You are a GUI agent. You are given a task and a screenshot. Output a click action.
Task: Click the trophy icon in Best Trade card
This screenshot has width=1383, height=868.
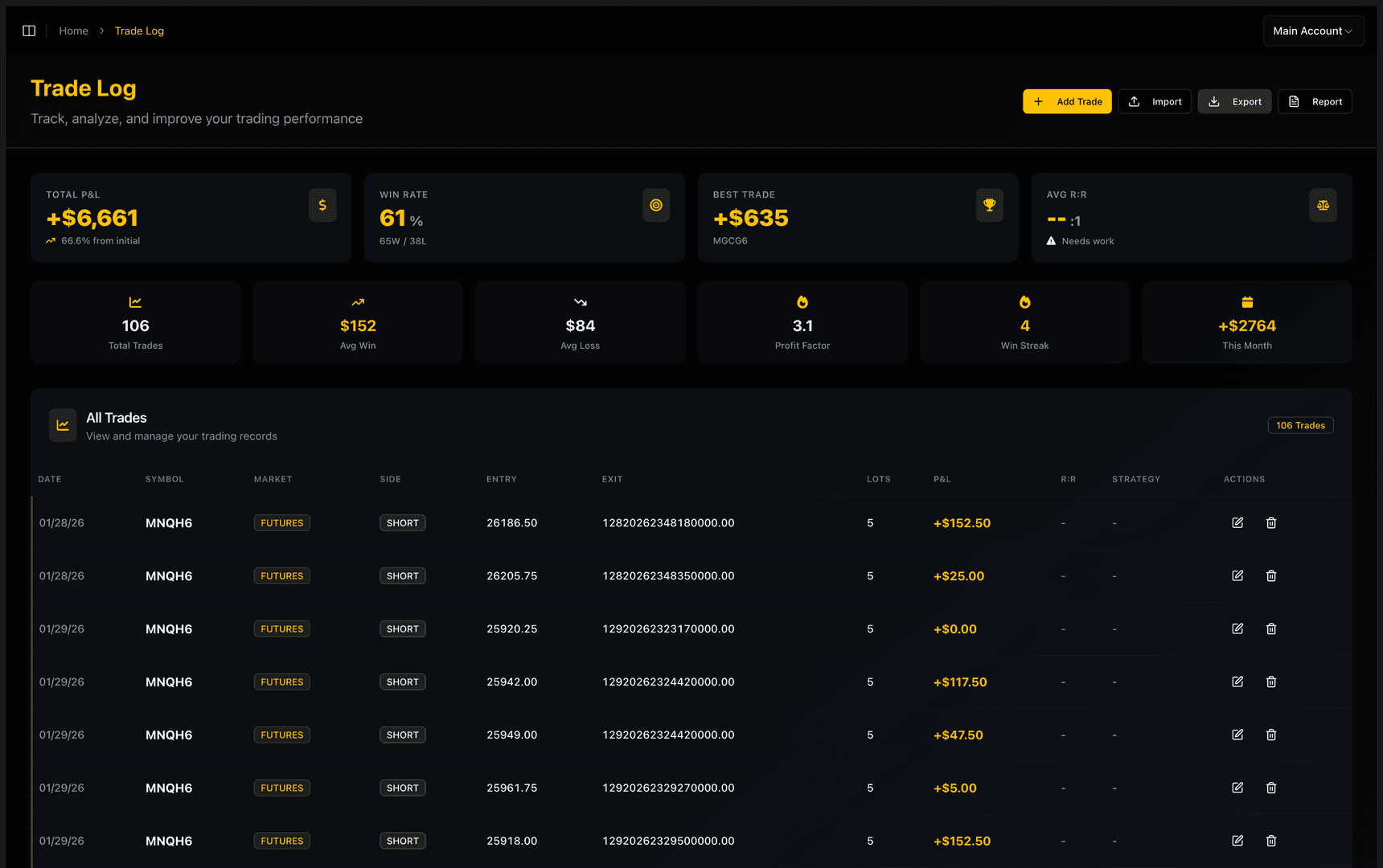990,205
